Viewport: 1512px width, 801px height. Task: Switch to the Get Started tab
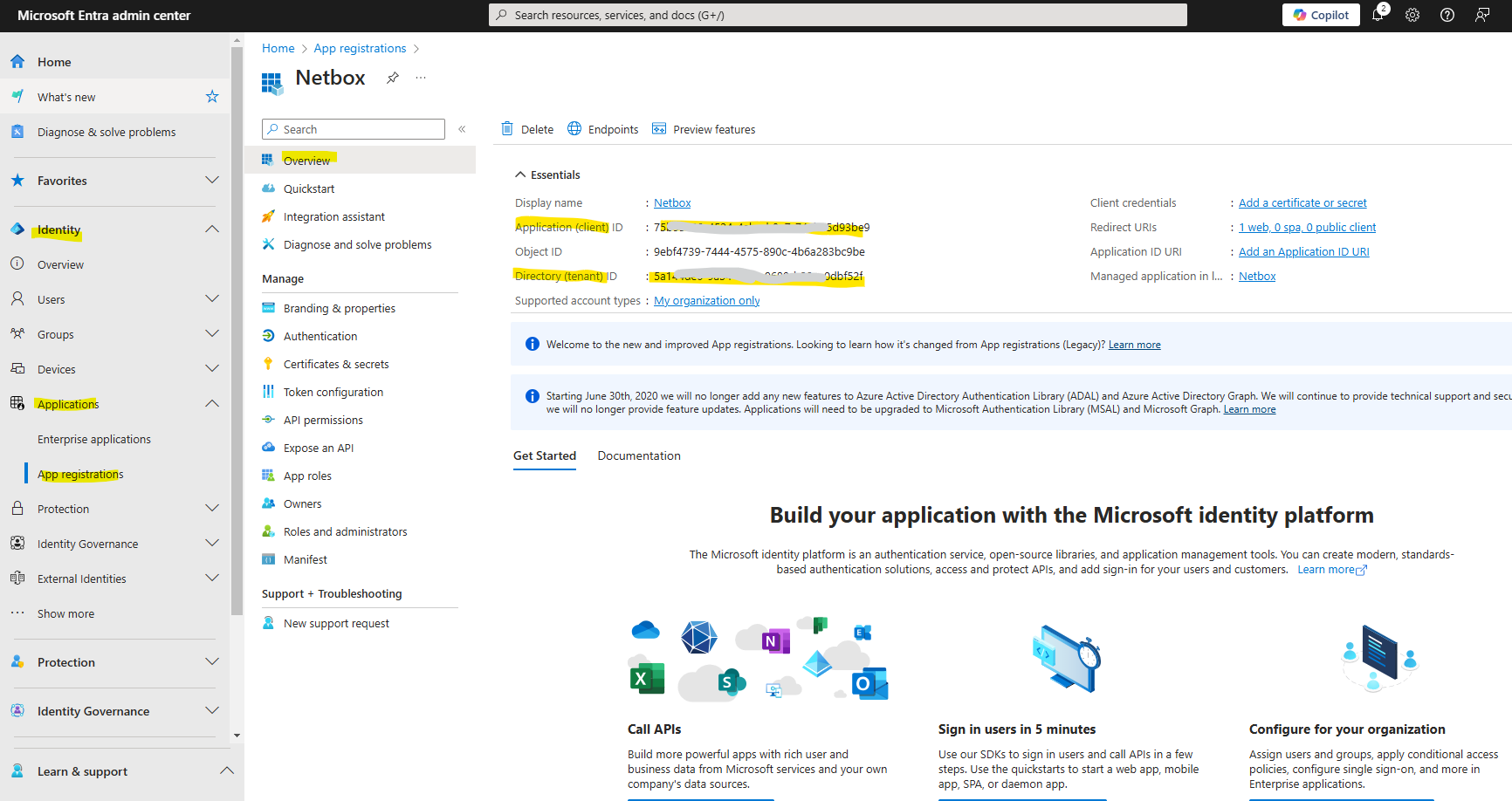(x=545, y=455)
